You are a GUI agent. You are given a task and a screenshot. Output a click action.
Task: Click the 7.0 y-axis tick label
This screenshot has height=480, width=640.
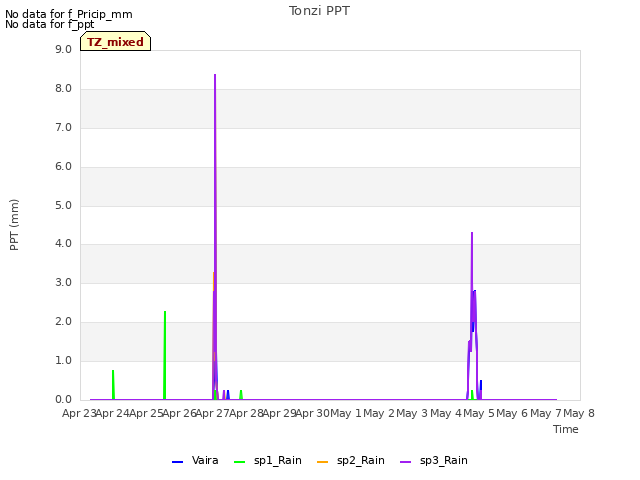point(63,127)
